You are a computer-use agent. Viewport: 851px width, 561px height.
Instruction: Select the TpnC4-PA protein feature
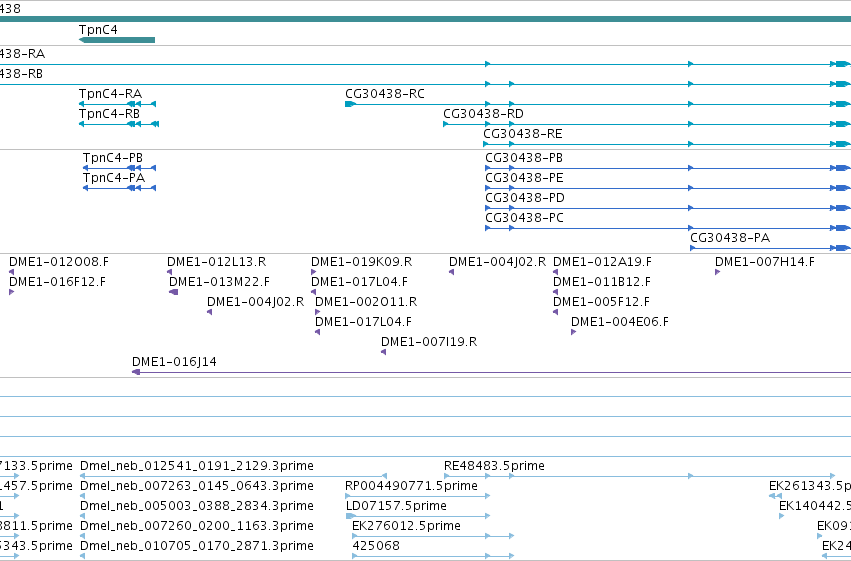pyautogui.click(x=119, y=188)
